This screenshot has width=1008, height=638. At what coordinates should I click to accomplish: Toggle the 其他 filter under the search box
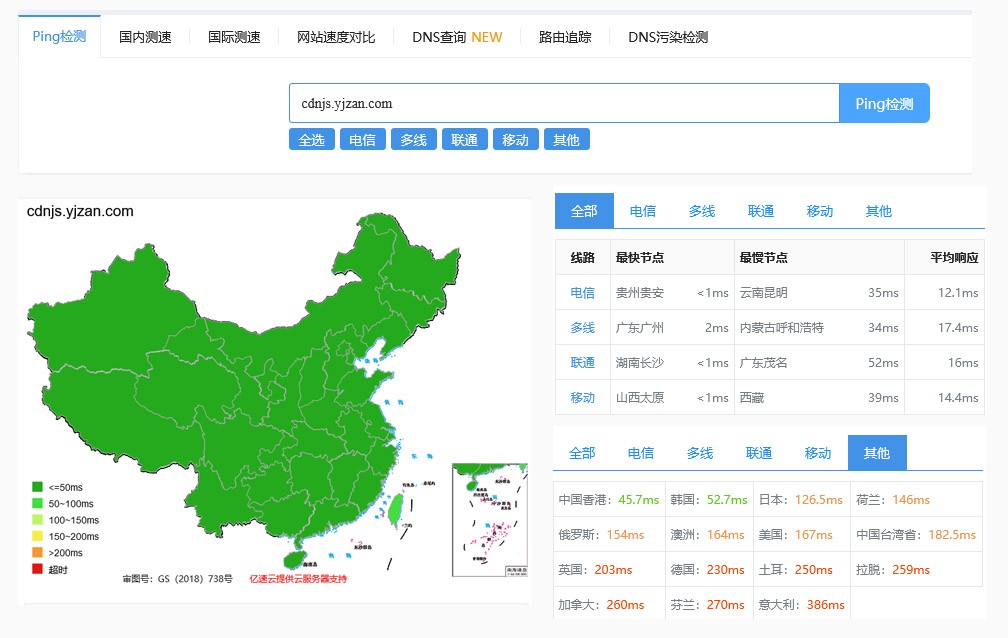[566, 140]
